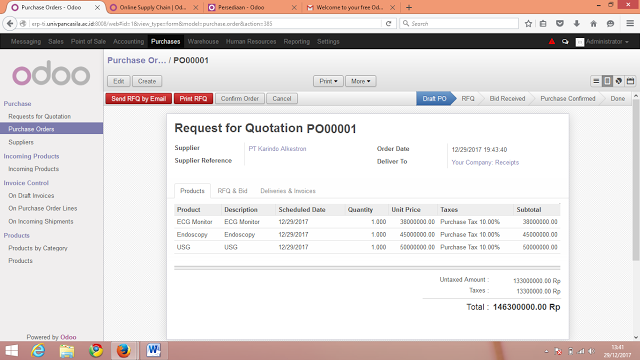Viewport: 640px width, 360px height.
Task: Expand the Print dropdown
Action: pyautogui.click(x=328, y=81)
